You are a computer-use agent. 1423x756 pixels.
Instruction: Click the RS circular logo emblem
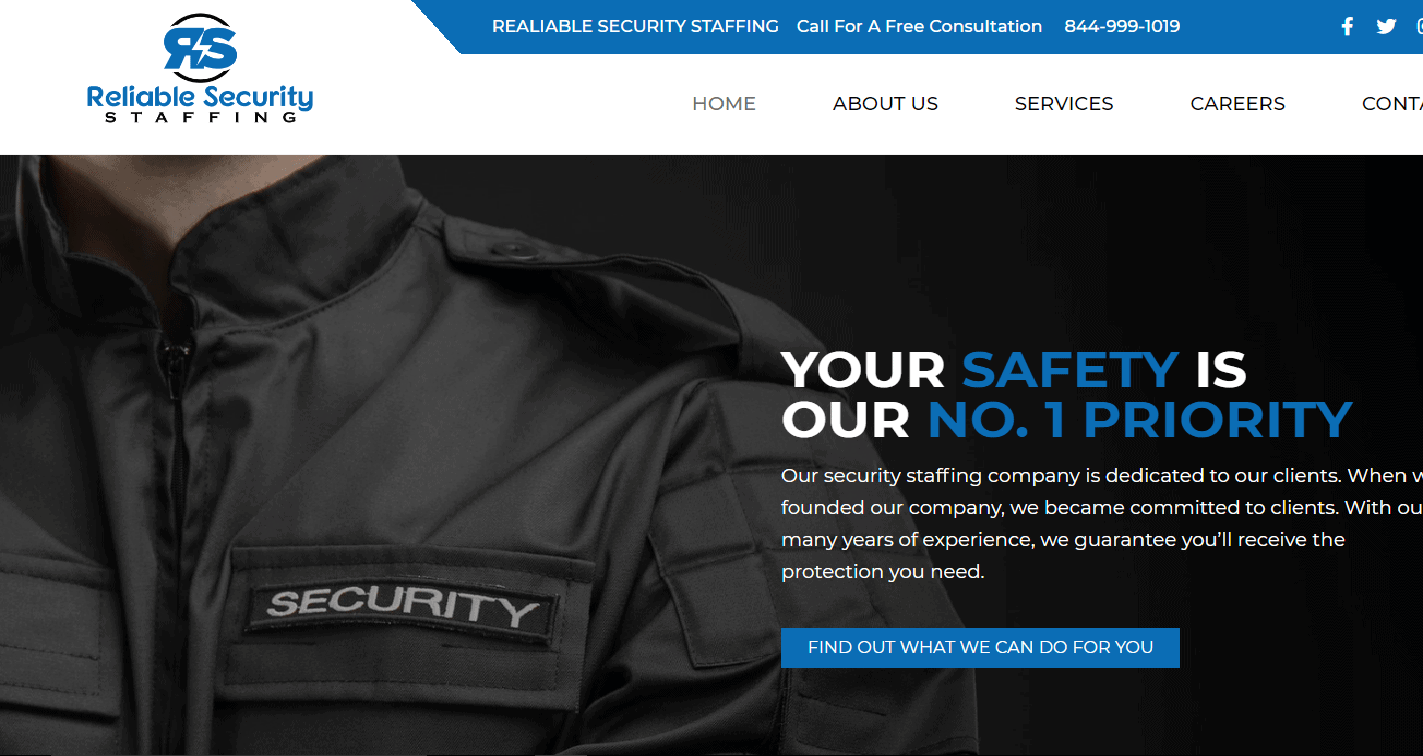click(x=201, y=47)
